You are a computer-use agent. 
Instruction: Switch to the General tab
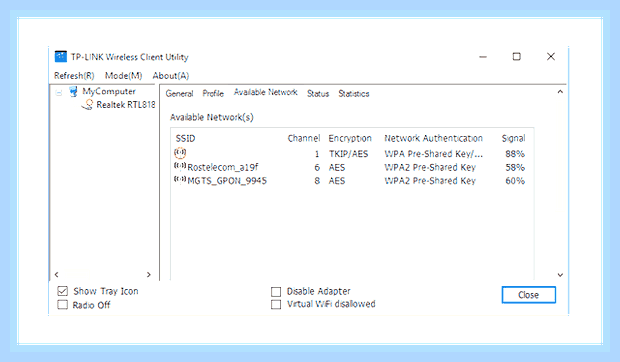tap(180, 94)
